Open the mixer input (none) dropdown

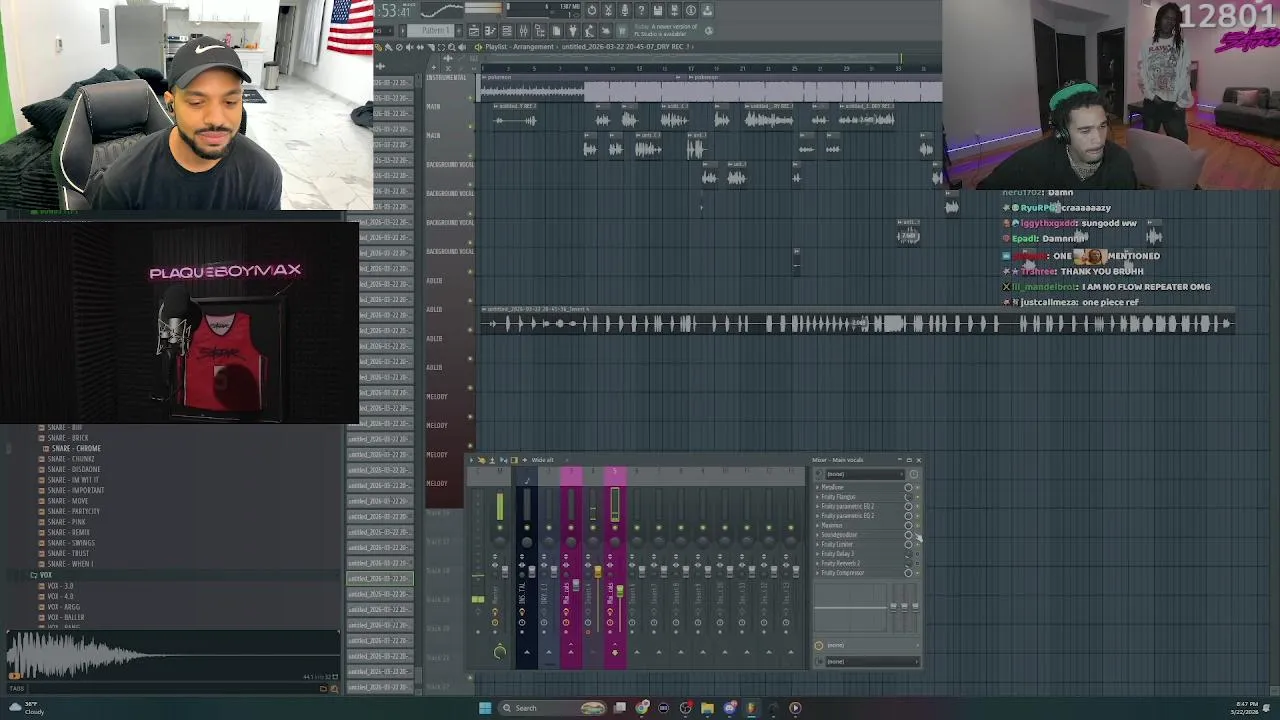pos(864,474)
